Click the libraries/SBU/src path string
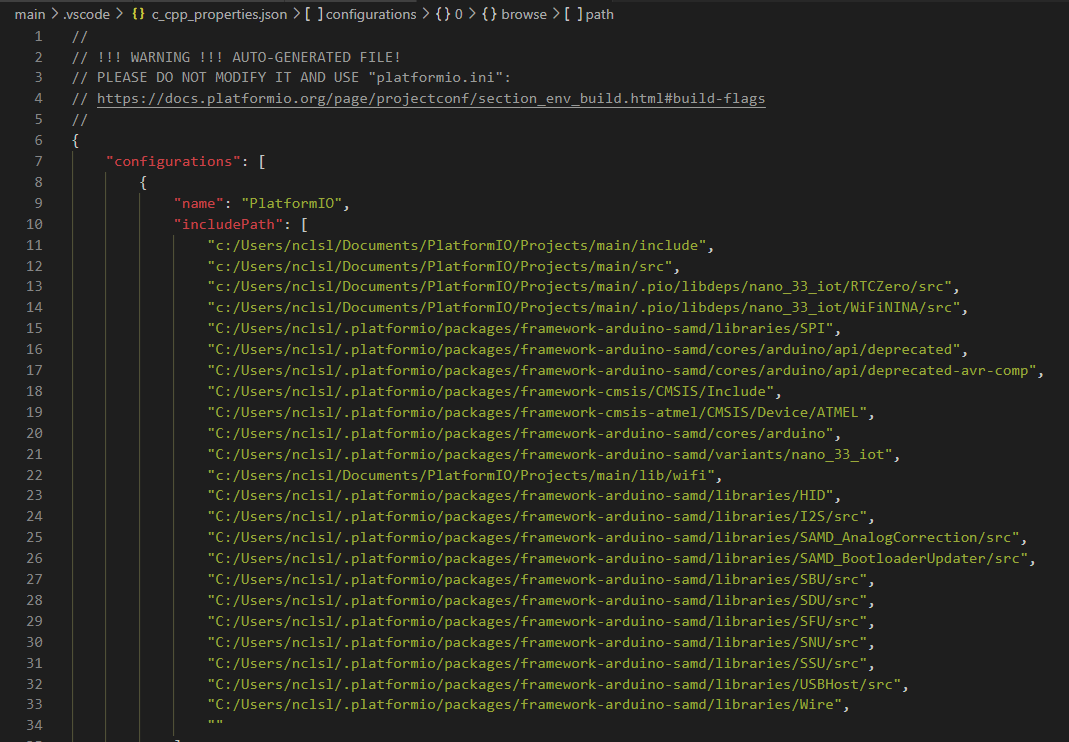 (x=537, y=580)
